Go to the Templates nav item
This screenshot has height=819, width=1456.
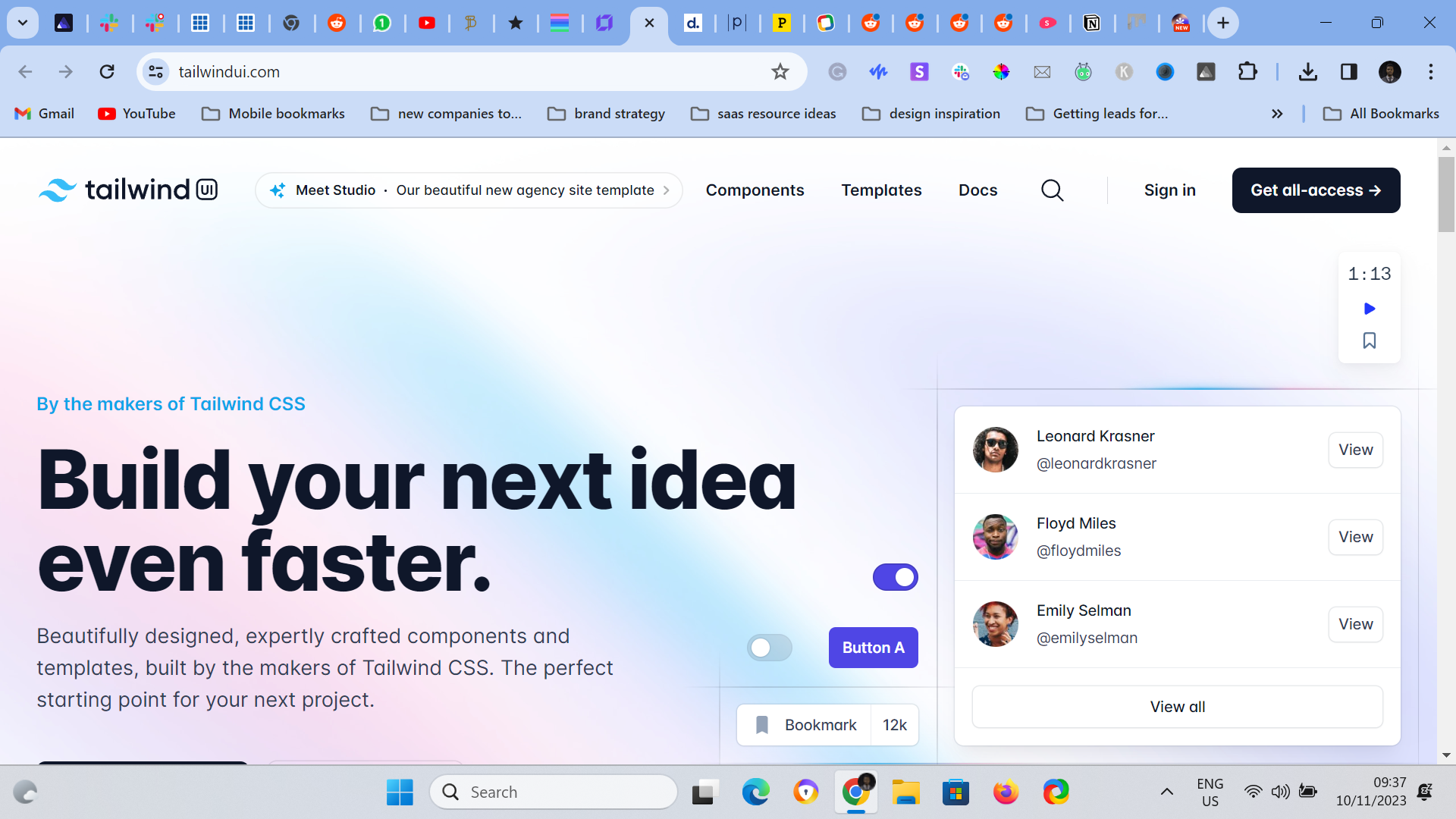(x=881, y=190)
